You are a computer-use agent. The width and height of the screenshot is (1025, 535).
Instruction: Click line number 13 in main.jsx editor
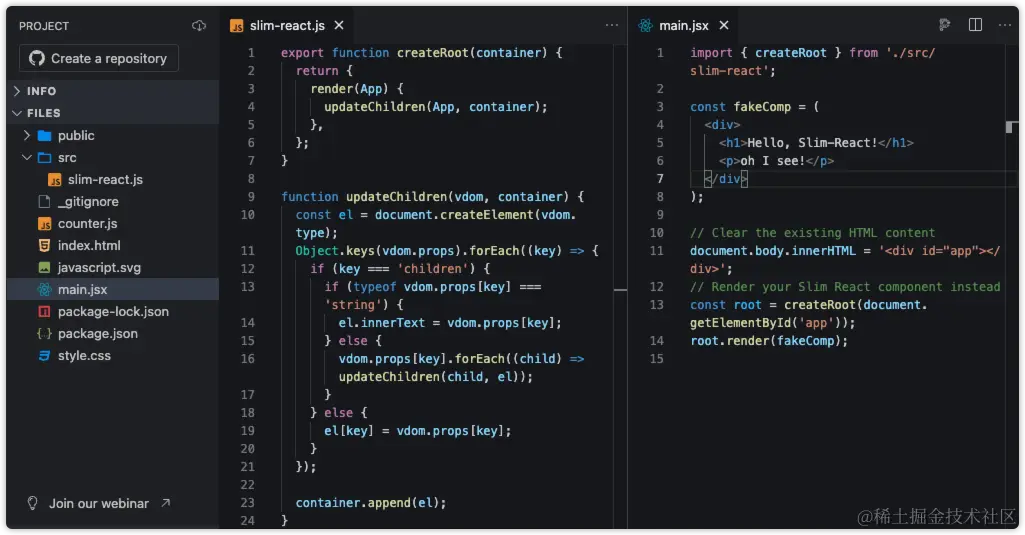[656, 305]
